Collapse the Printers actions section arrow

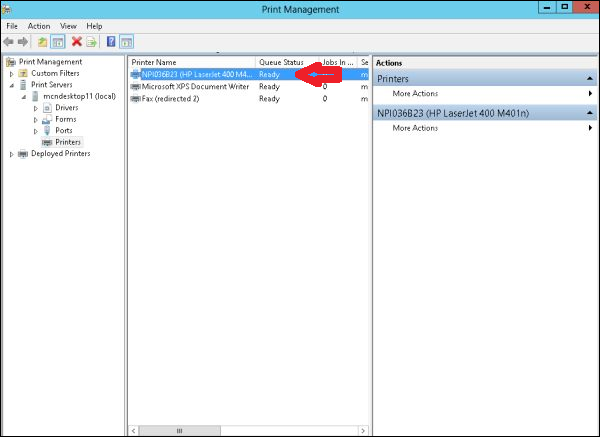(x=590, y=78)
